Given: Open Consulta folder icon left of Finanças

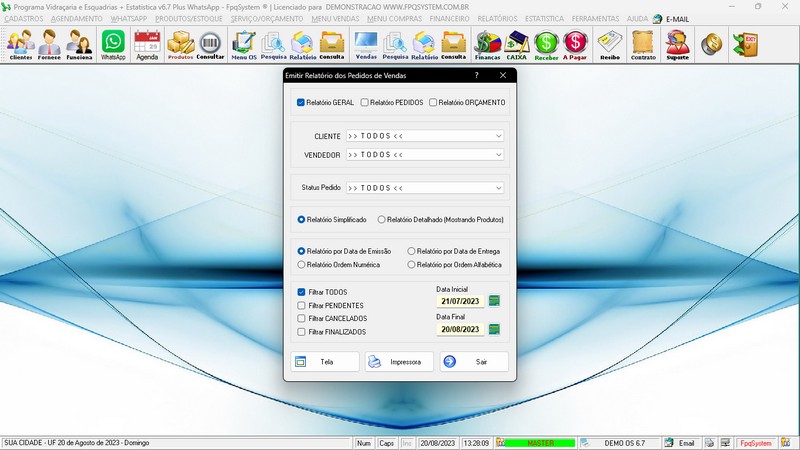Looking at the screenshot, I should tap(454, 45).
